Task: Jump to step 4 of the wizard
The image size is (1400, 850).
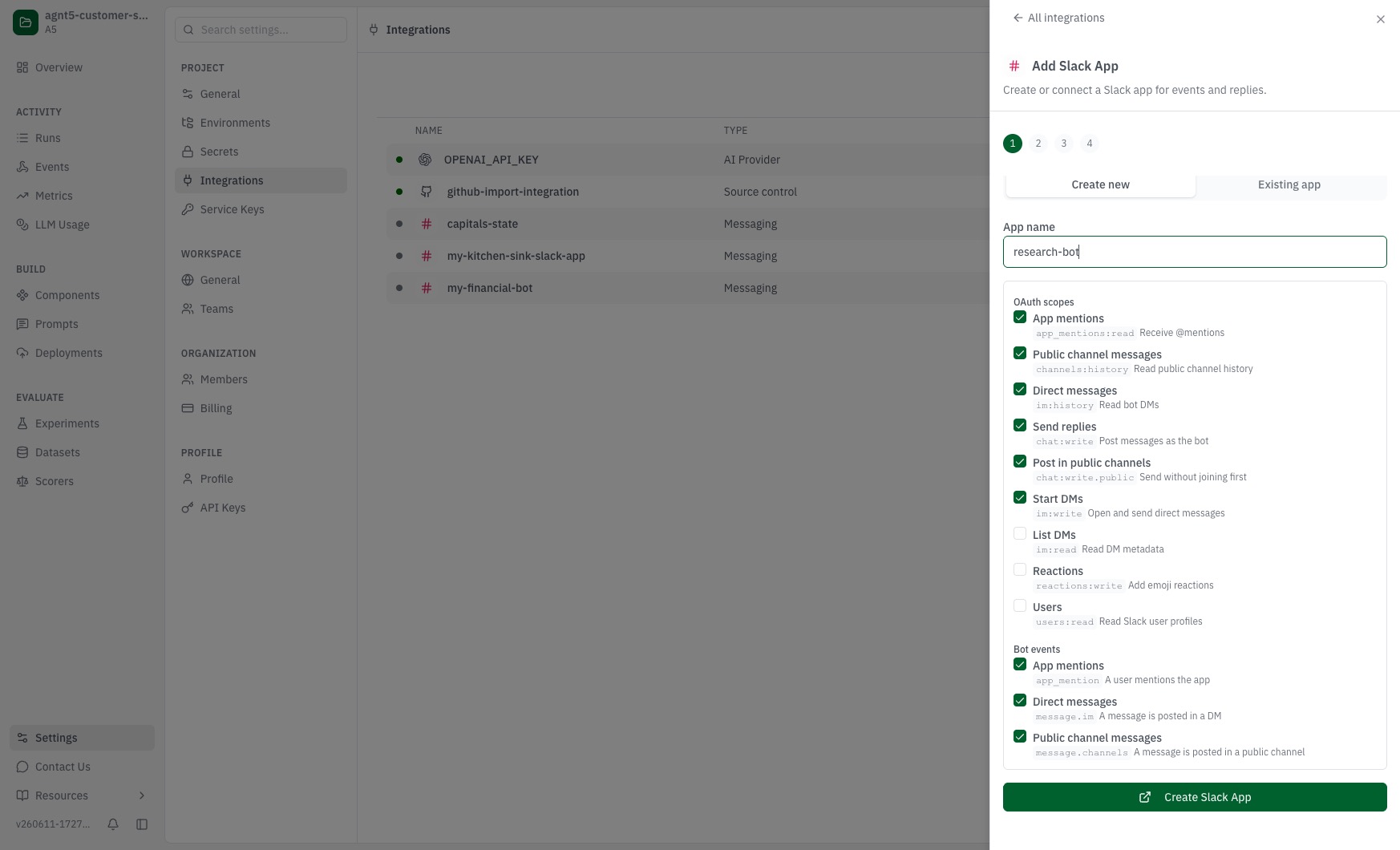Action: point(1090,144)
